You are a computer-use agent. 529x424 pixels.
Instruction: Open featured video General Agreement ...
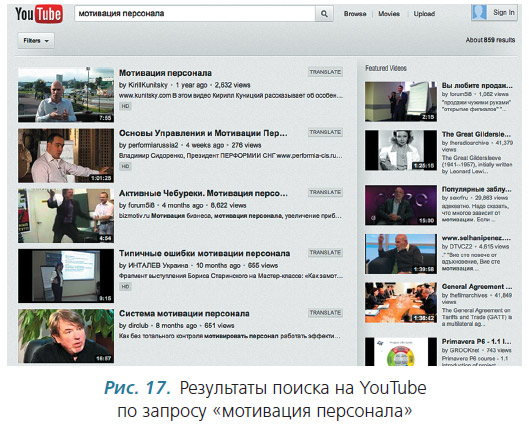pyautogui.click(x=477, y=287)
